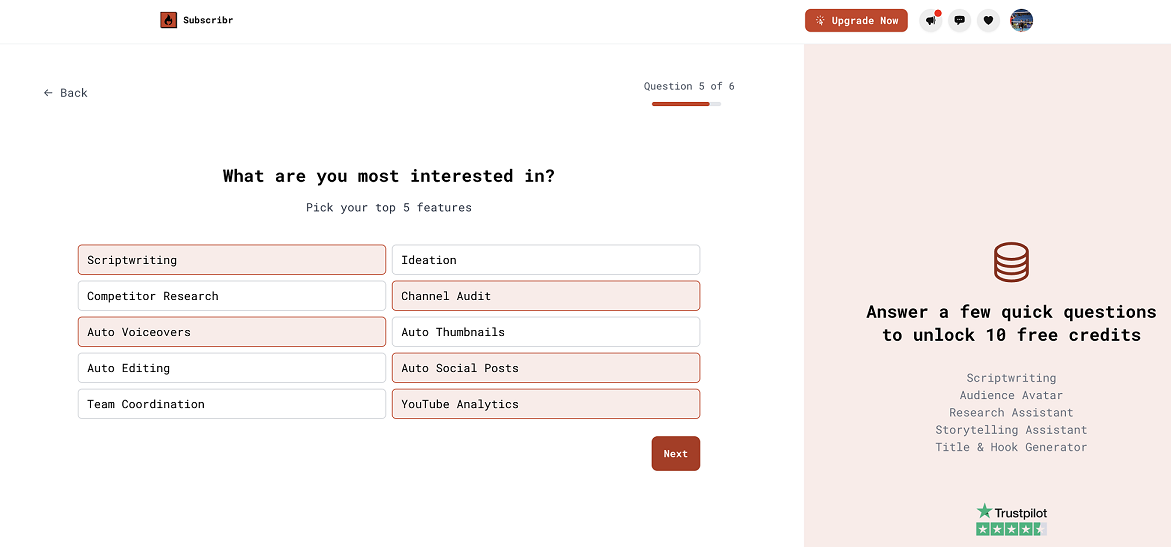Open announcements megaphone icon
Screen dimensions: 1171x547
[931, 20]
